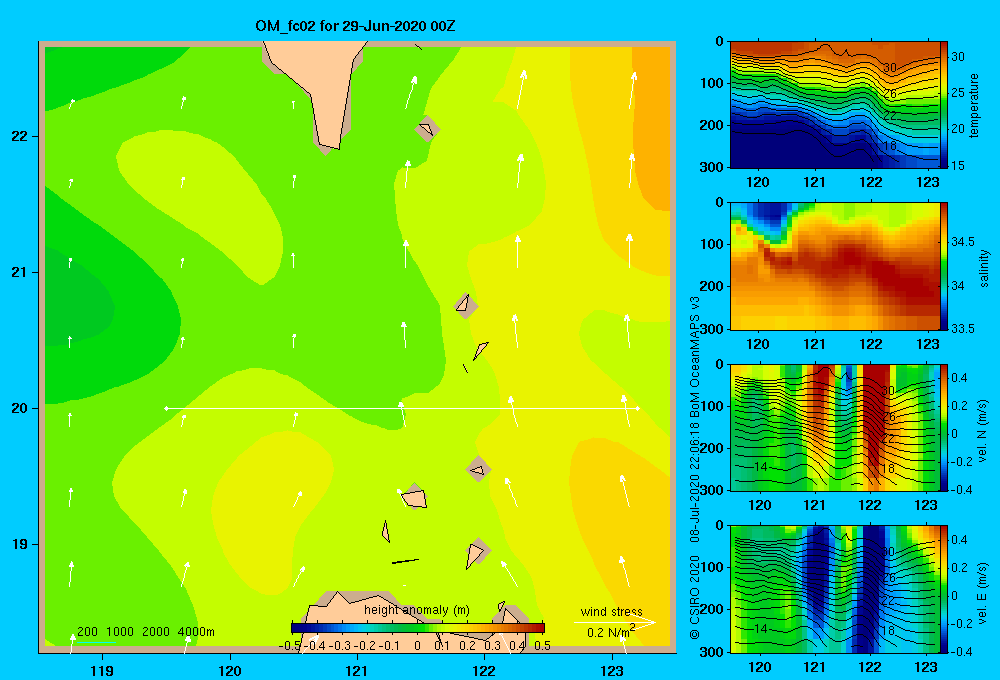Click the "15" tick on the temperature colorbar
The height and width of the screenshot is (680, 1000).
958,165
